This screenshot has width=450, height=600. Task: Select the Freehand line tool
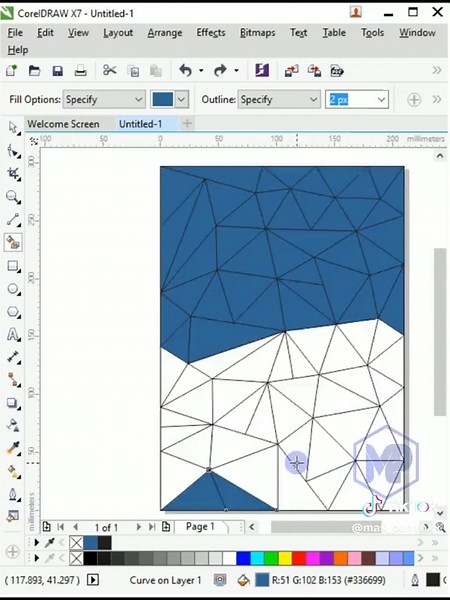pyautogui.click(x=13, y=220)
